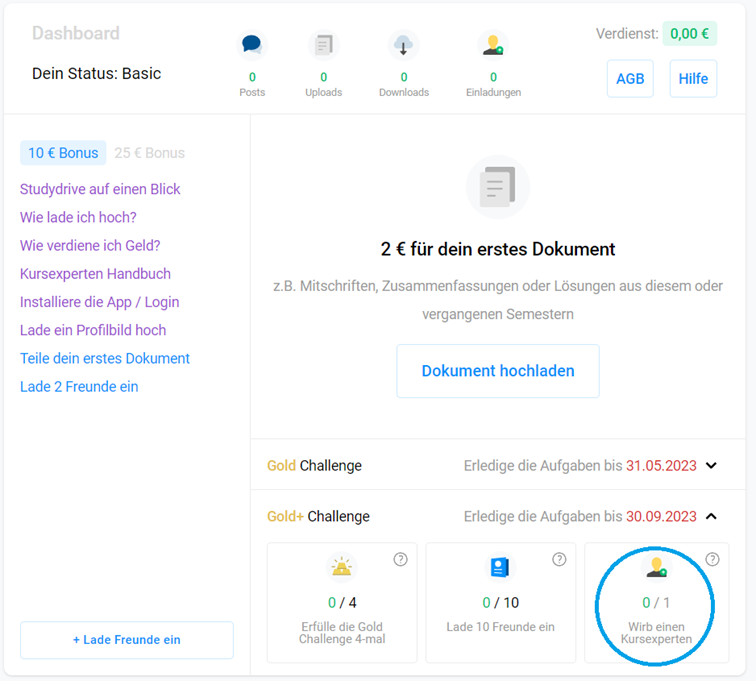The width and height of the screenshot is (756, 681).
Task: Click the Downloads cloud icon
Action: 403,45
